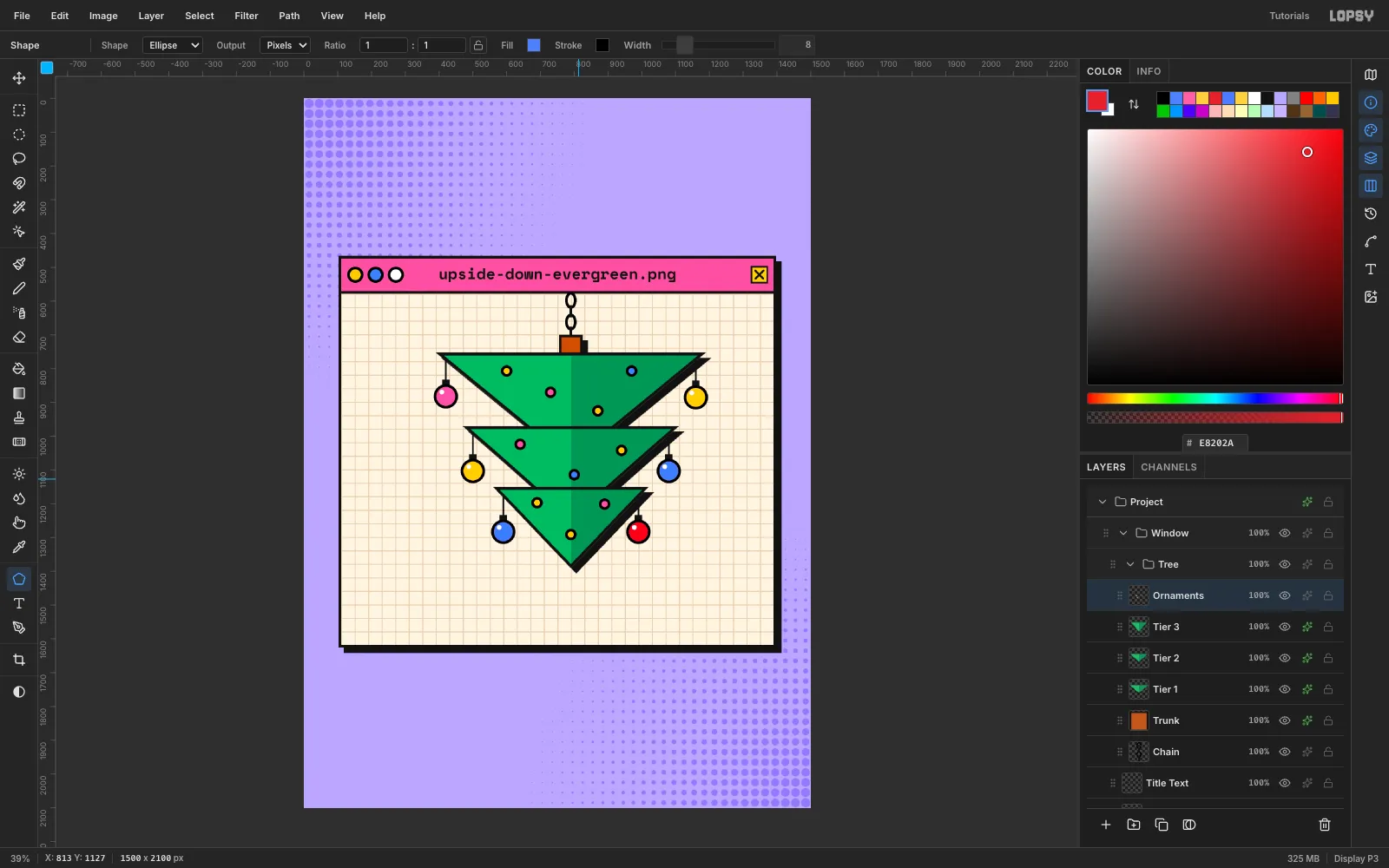Switch to the Channels tab

click(x=1168, y=467)
